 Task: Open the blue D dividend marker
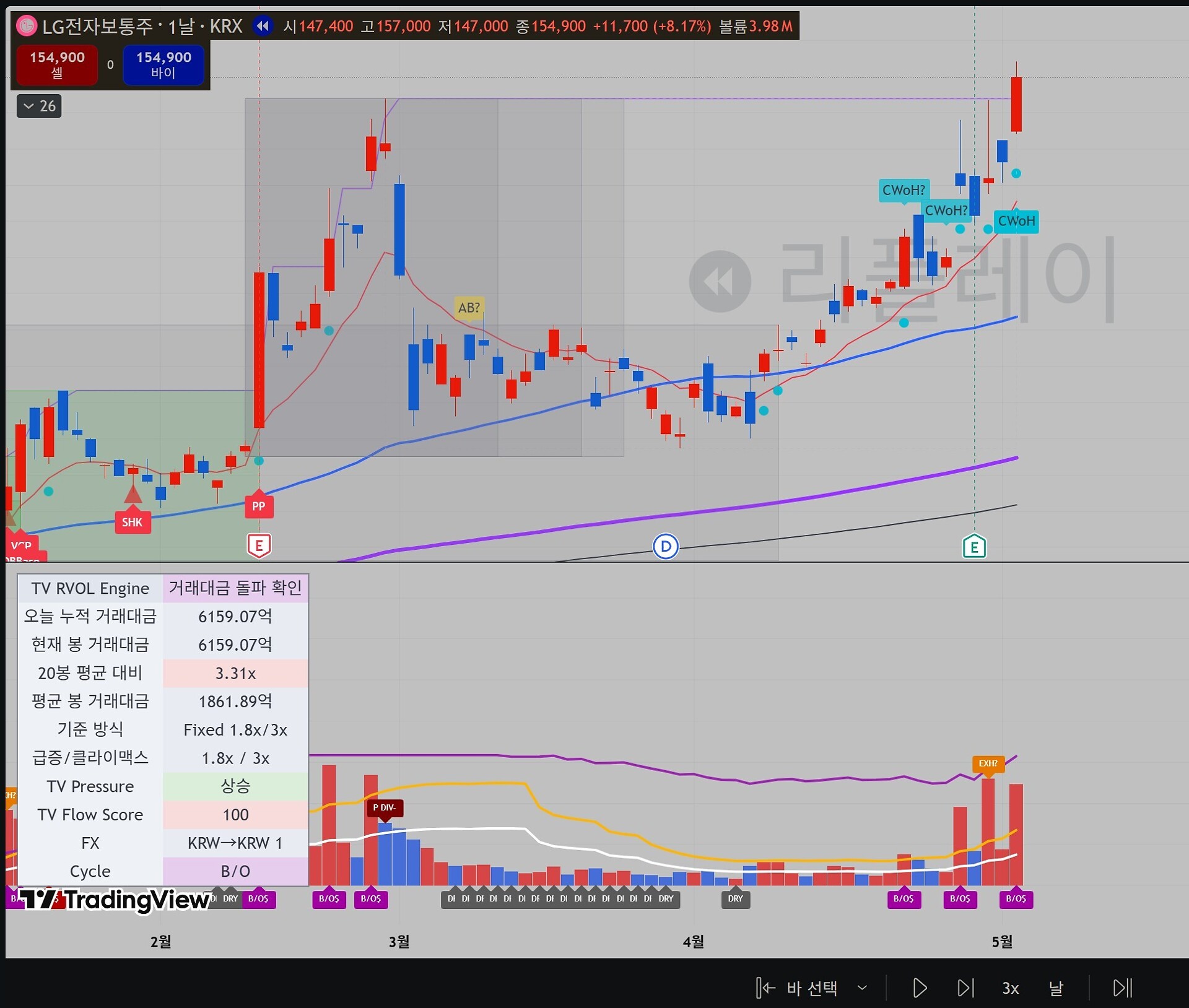(666, 546)
